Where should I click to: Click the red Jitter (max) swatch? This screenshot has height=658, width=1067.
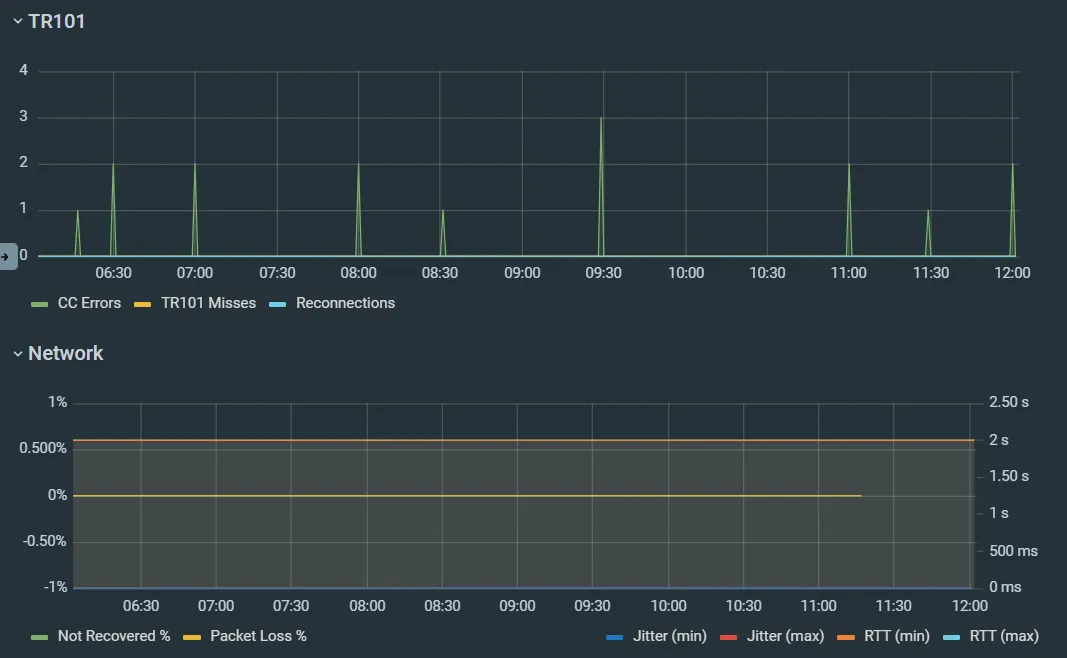(x=728, y=637)
